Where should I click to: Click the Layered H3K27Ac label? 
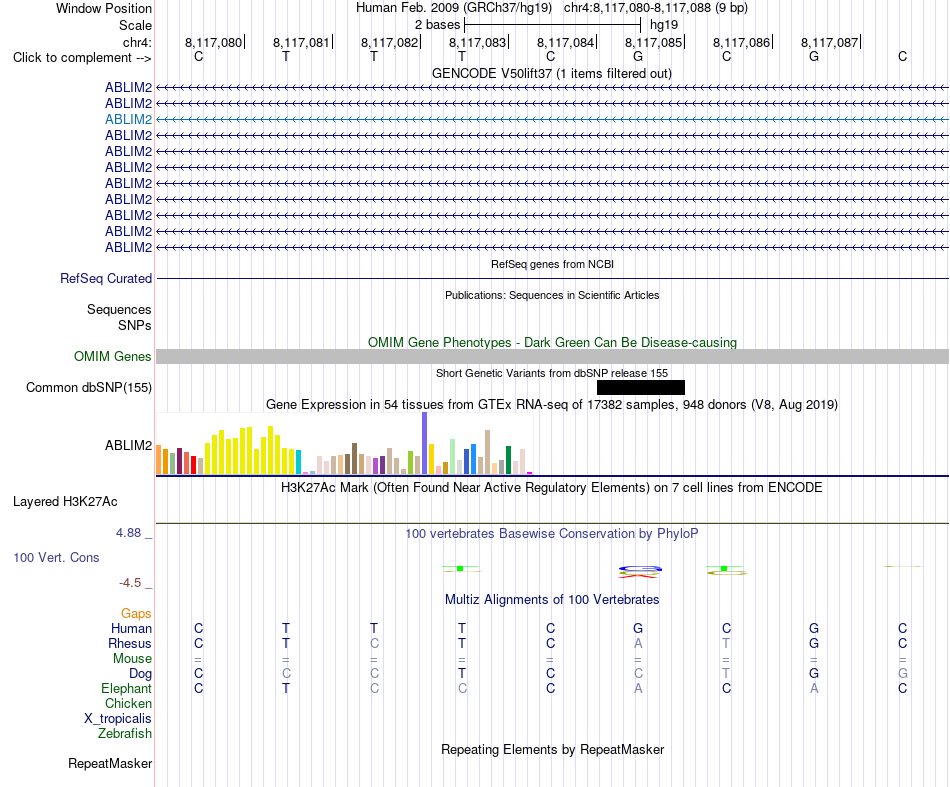coord(65,502)
